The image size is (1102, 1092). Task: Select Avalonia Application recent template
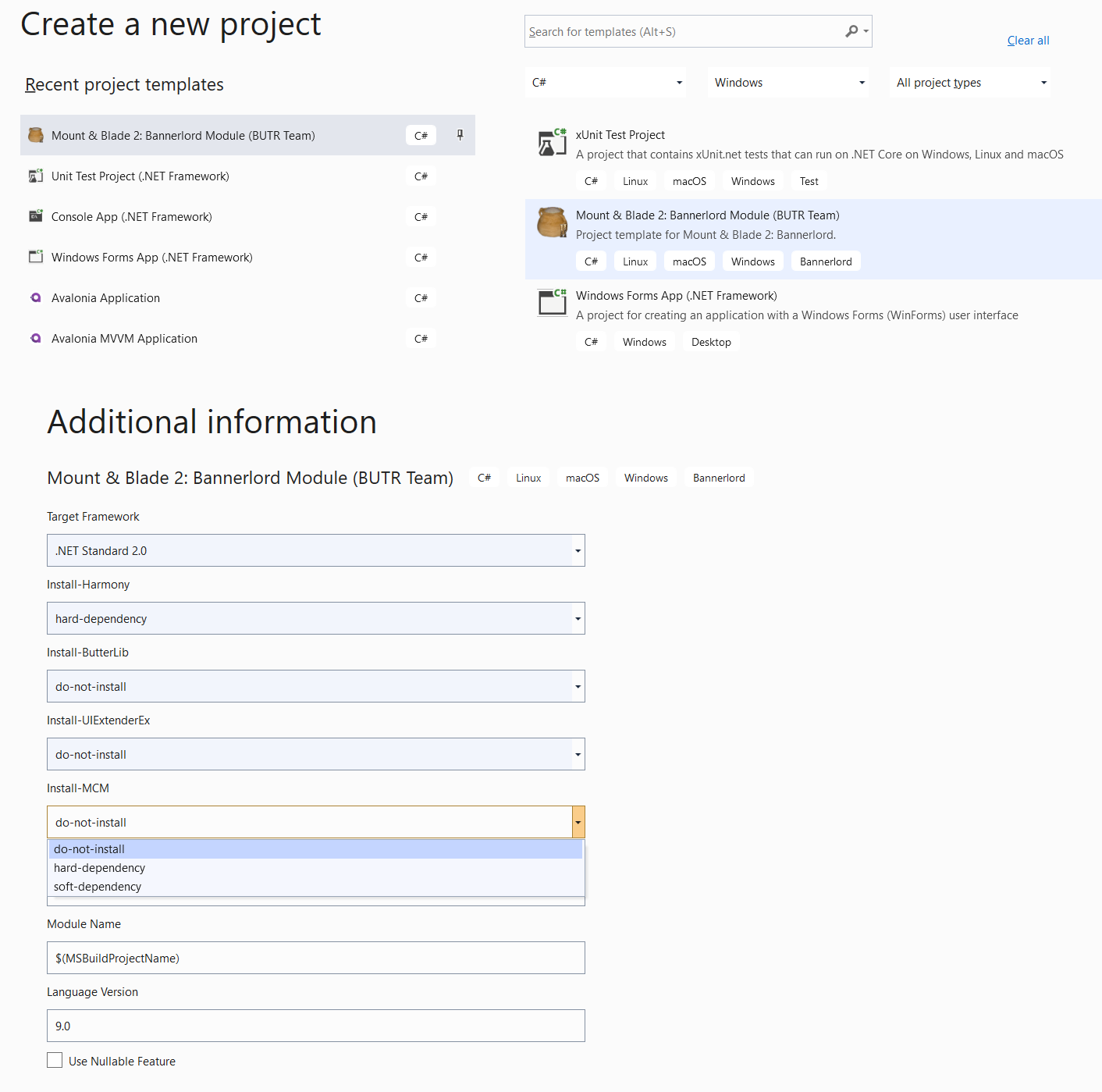(247, 297)
